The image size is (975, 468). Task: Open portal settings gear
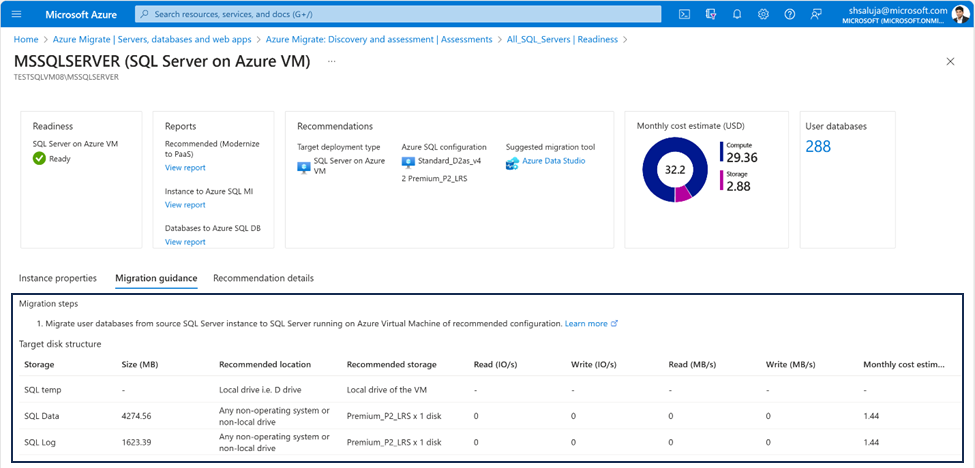[764, 14]
